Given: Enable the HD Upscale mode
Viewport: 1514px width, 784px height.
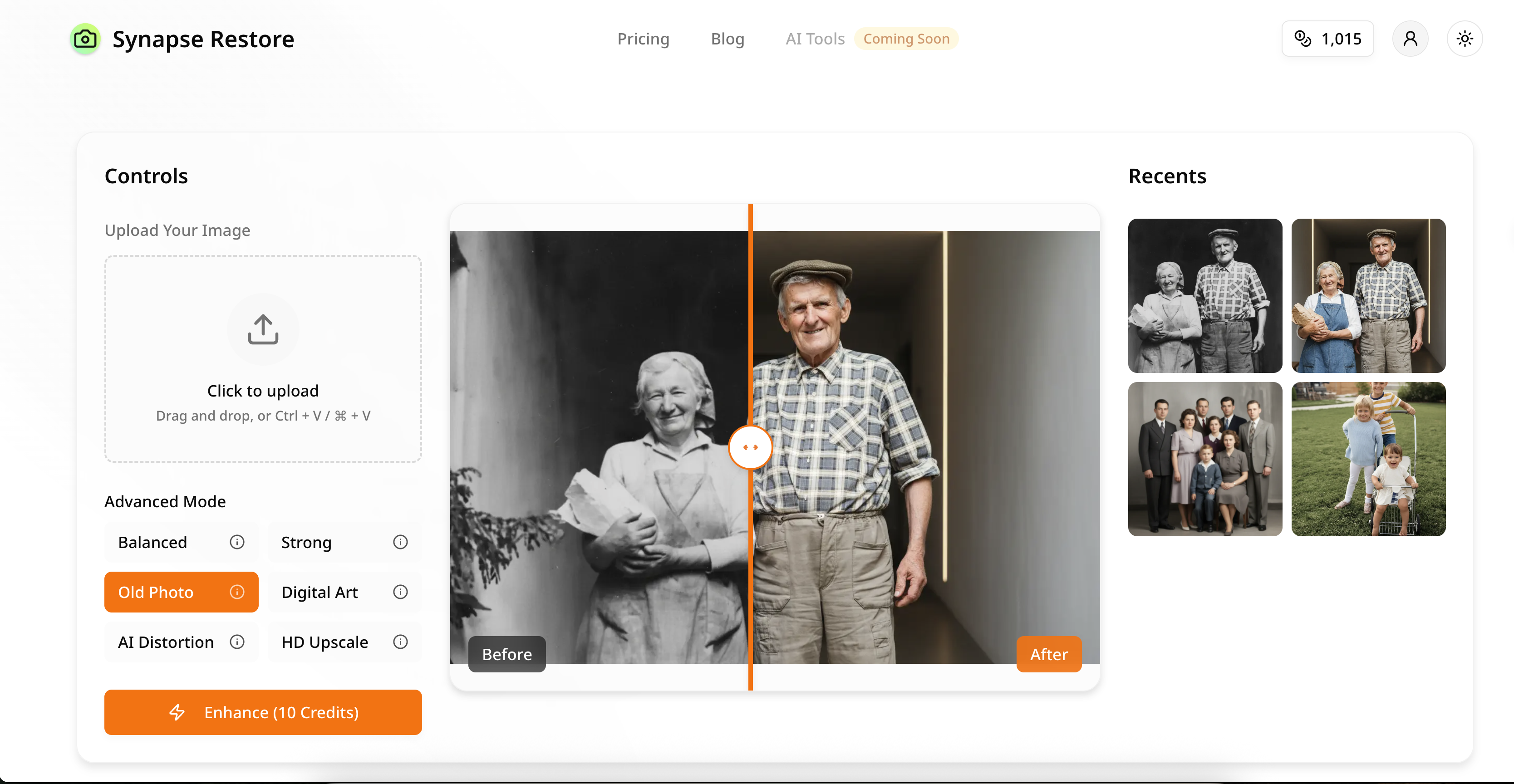Looking at the screenshot, I should click(324, 642).
